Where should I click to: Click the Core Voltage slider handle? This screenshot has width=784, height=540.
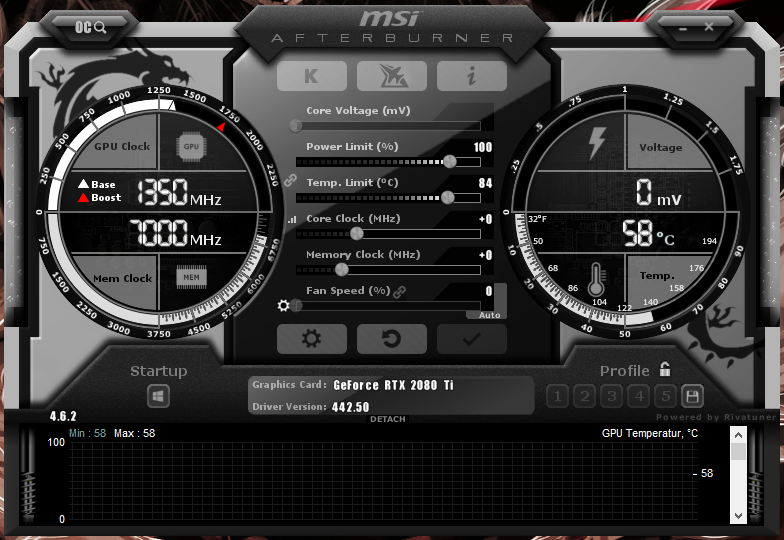(296, 125)
